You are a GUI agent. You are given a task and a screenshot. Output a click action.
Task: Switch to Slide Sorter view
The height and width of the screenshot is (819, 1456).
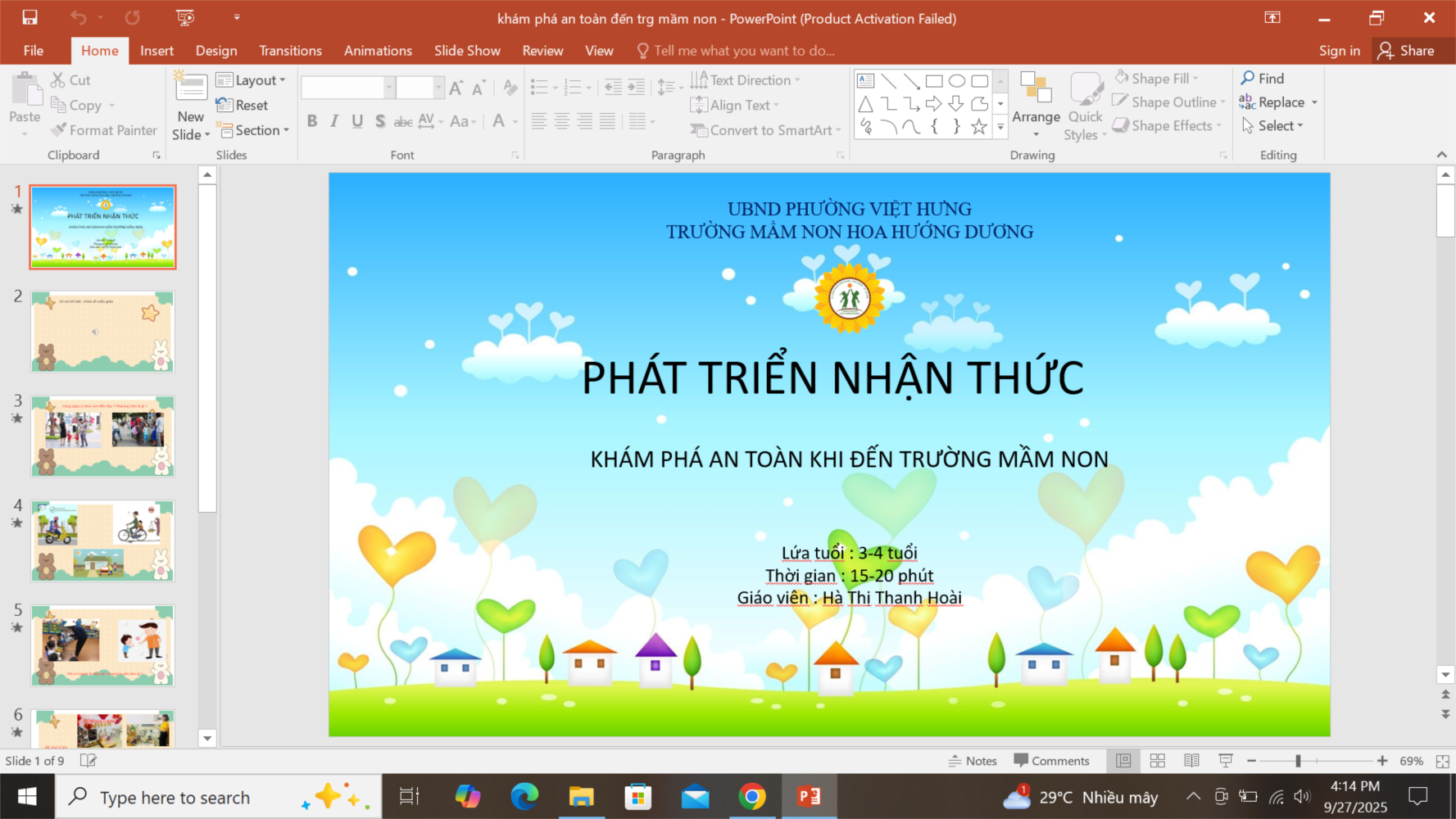1158,761
